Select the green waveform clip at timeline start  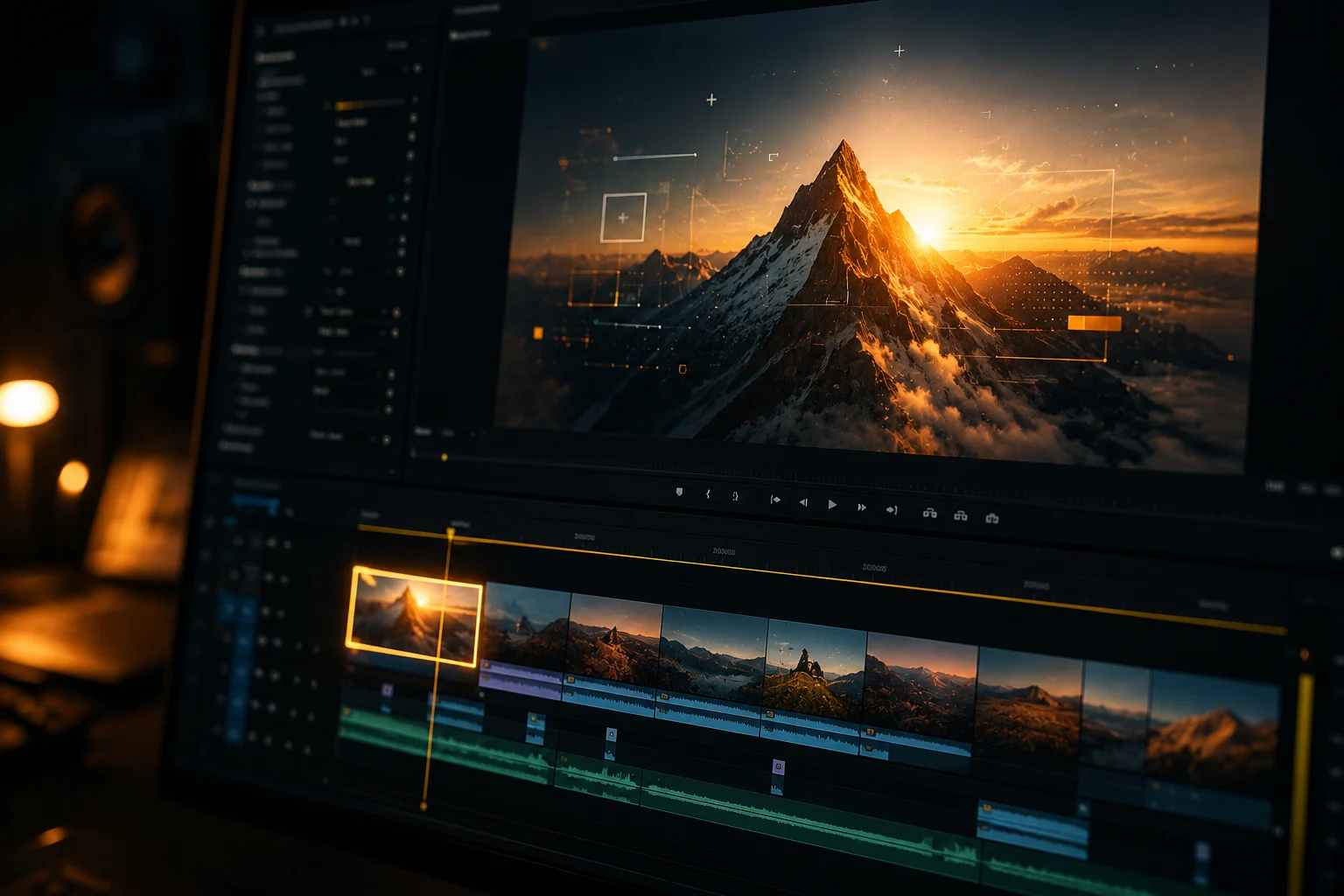pyautogui.click(x=446, y=745)
